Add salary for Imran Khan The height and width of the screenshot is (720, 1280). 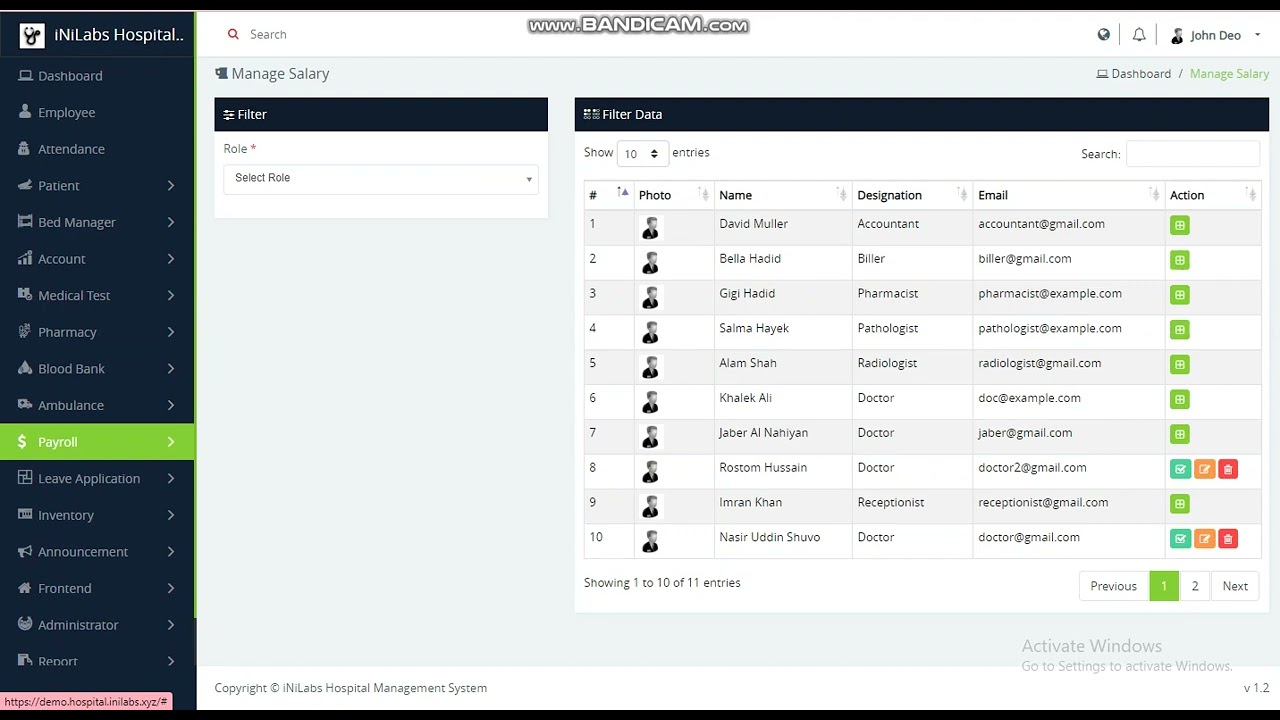(x=1180, y=504)
